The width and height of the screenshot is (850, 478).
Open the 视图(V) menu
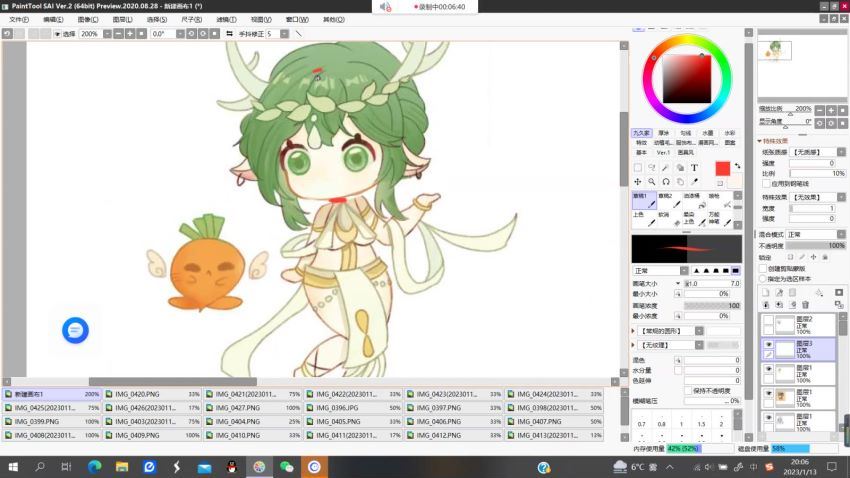tap(261, 20)
